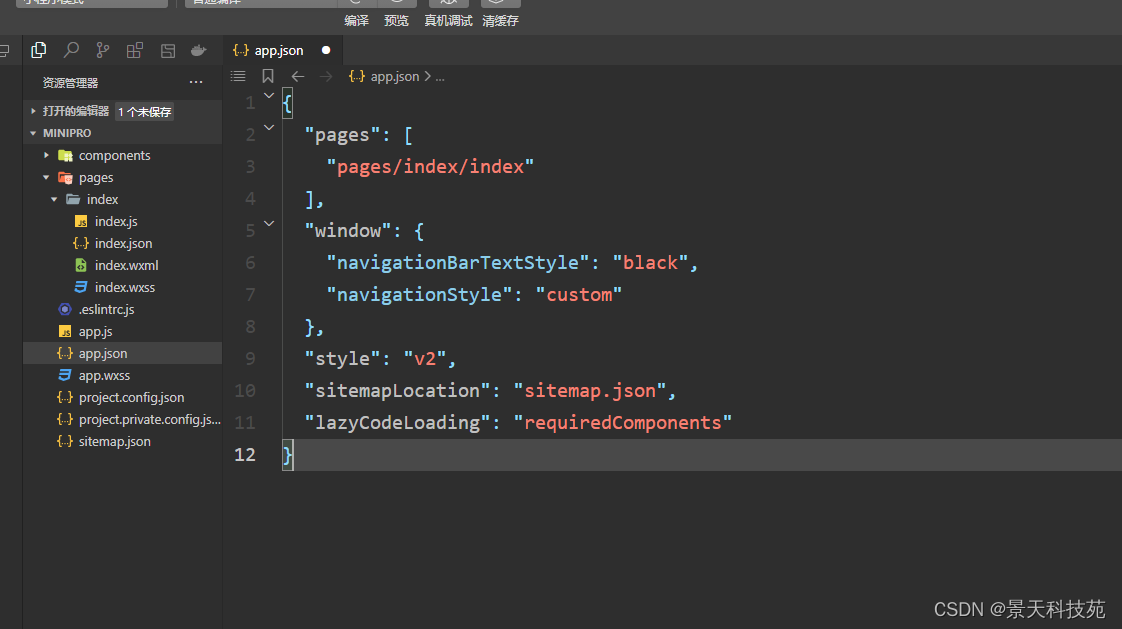
Task: Click the "requiredComponents" value on line 11
Action: [623, 423]
